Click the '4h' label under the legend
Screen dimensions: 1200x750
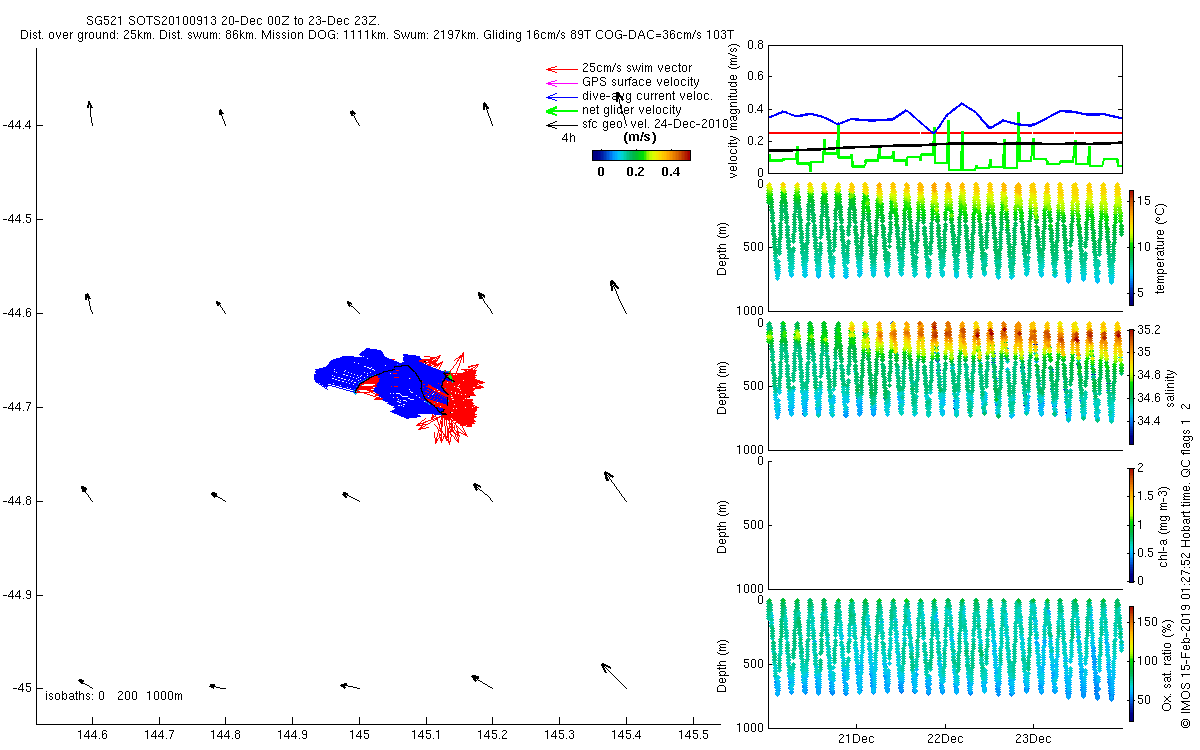pyautogui.click(x=568, y=138)
